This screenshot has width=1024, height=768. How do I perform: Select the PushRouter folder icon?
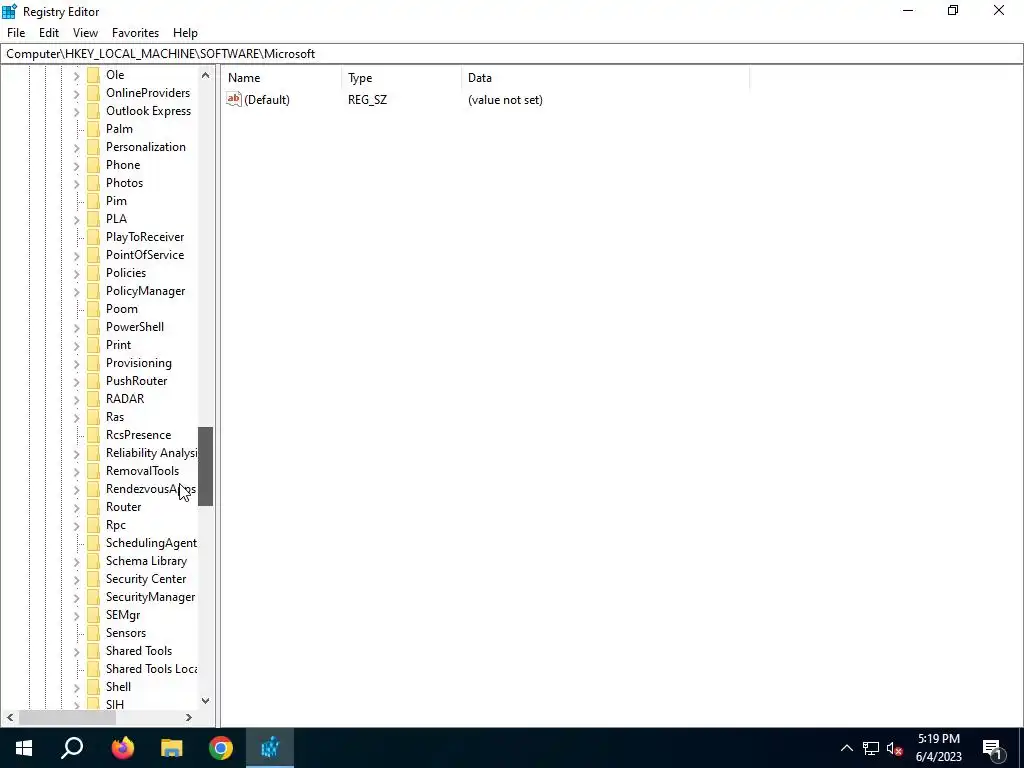point(93,381)
